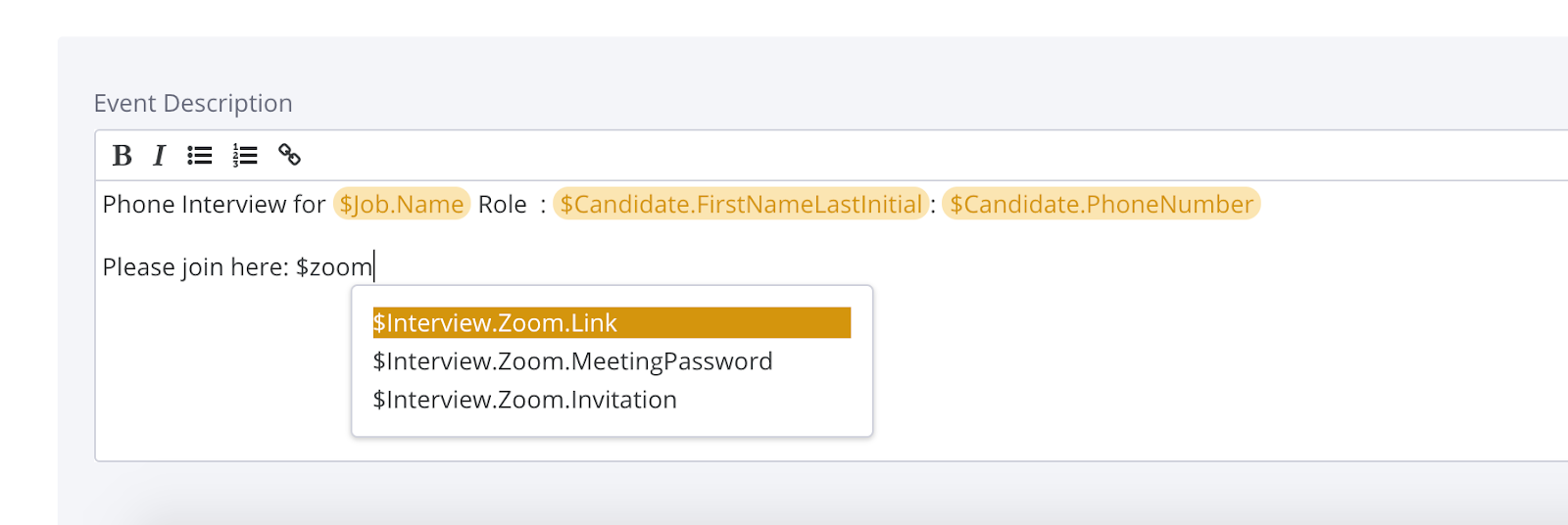Click the word "Role" in the description

pos(502,205)
